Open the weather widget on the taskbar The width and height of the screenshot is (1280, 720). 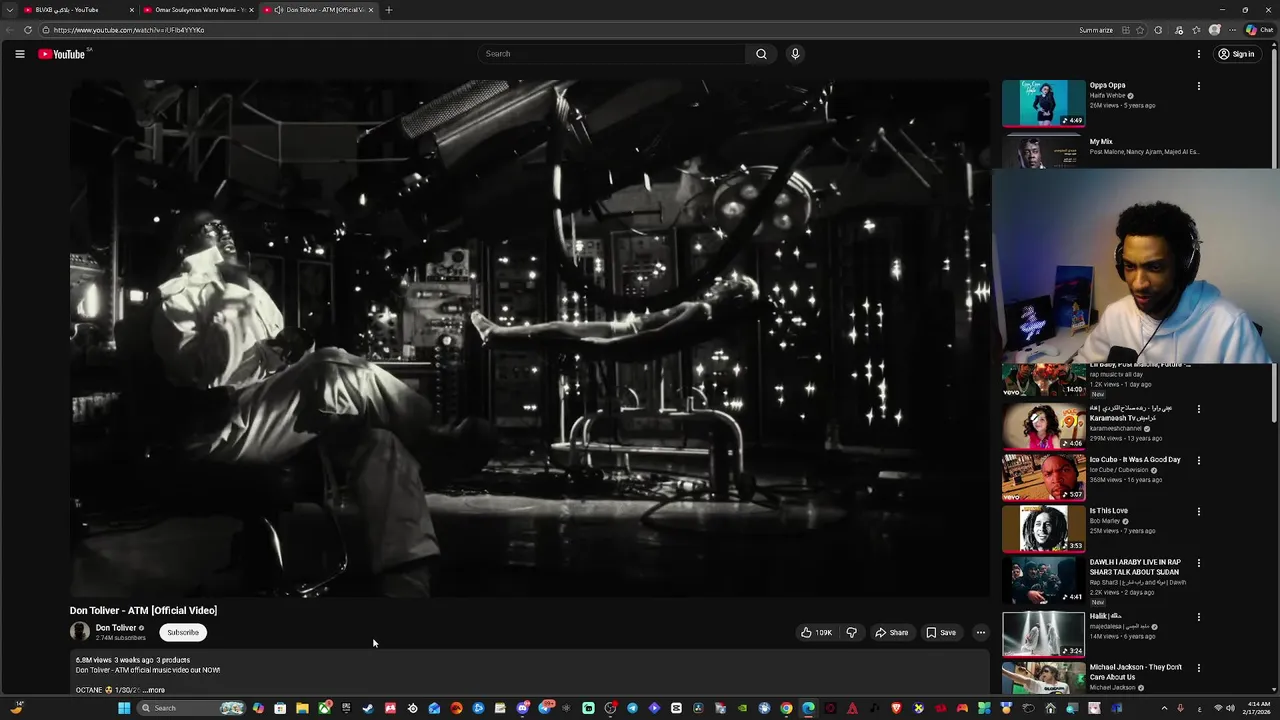click(x=18, y=708)
